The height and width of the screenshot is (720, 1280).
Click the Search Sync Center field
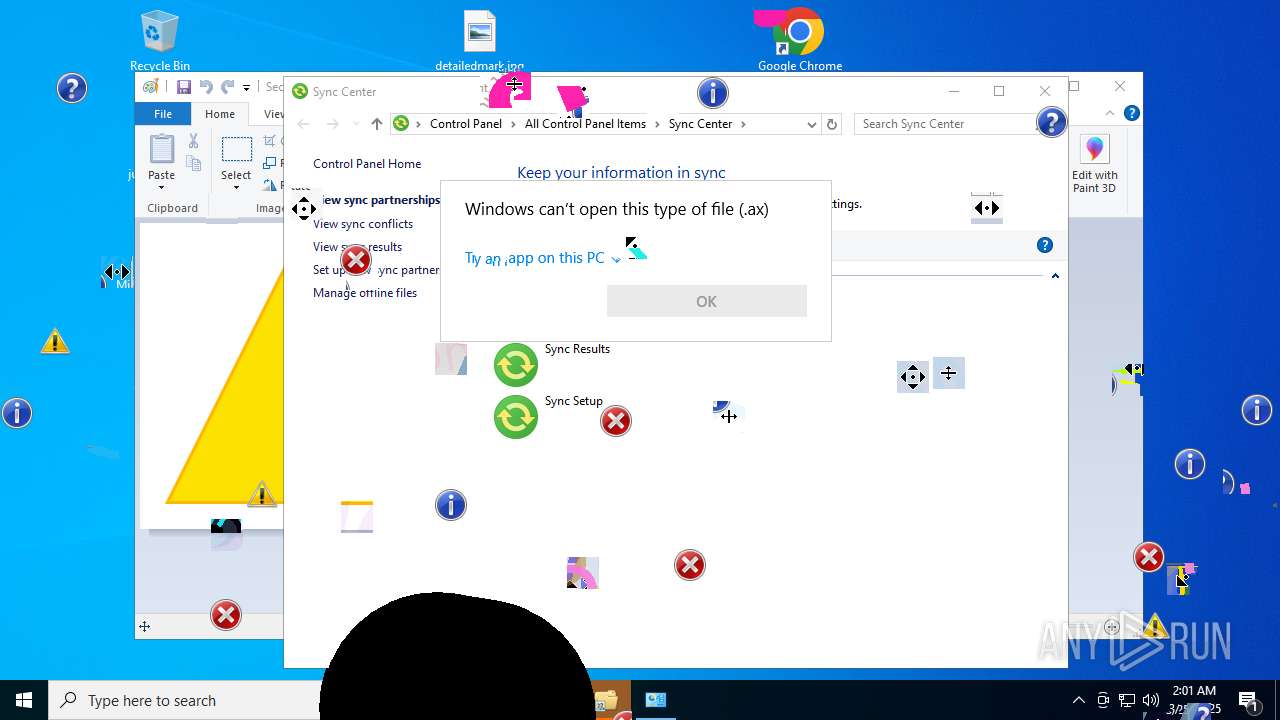(945, 124)
